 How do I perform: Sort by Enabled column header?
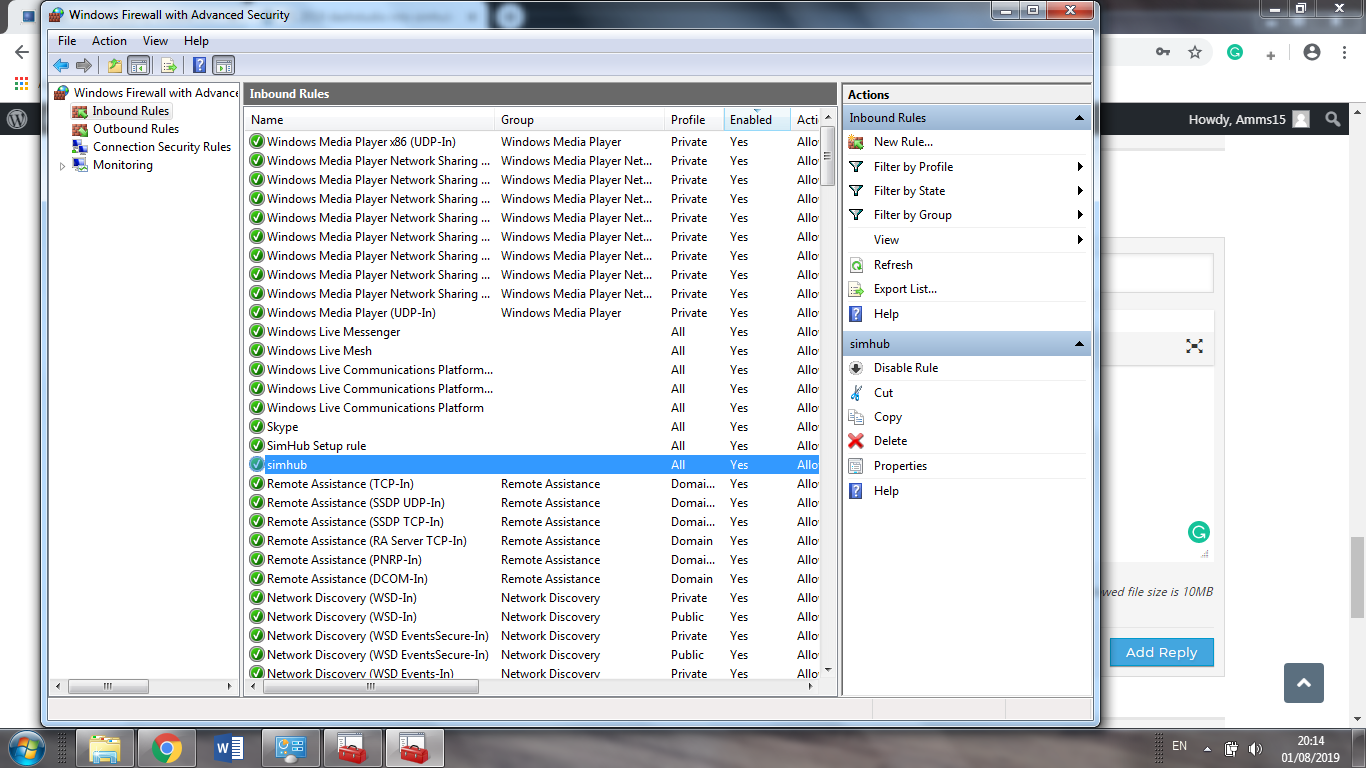[757, 120]
